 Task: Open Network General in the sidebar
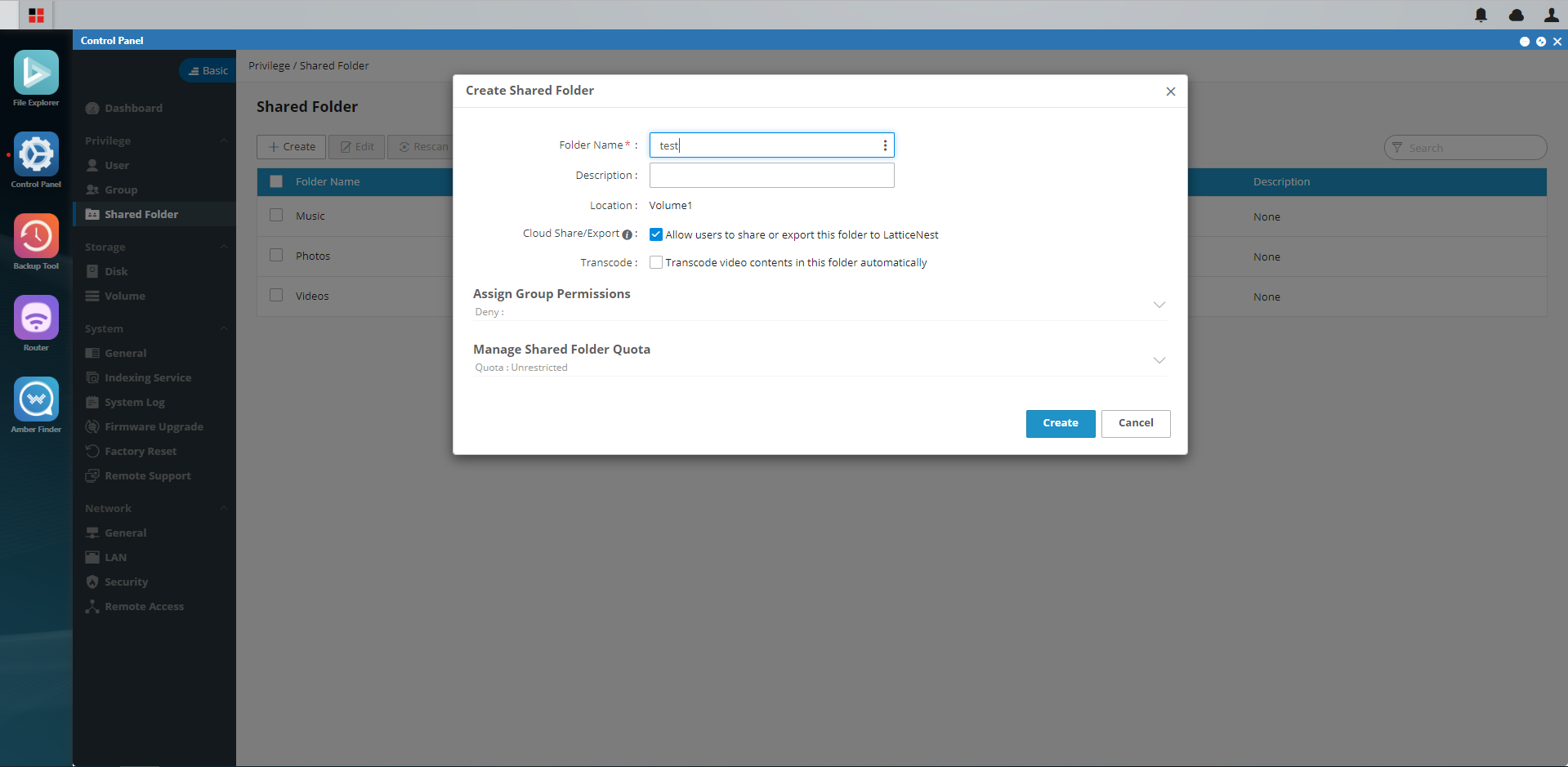click(154, 533)
